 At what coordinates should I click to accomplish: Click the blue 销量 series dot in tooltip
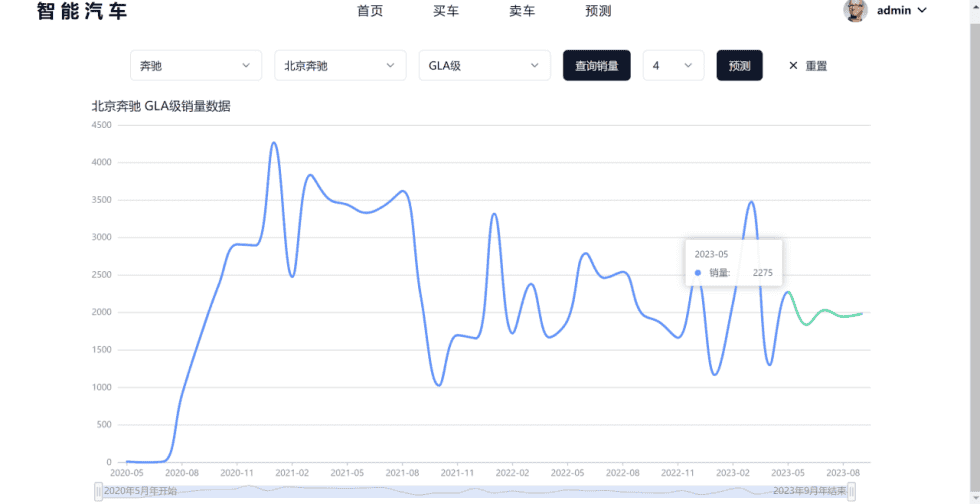tap(698, 273)
